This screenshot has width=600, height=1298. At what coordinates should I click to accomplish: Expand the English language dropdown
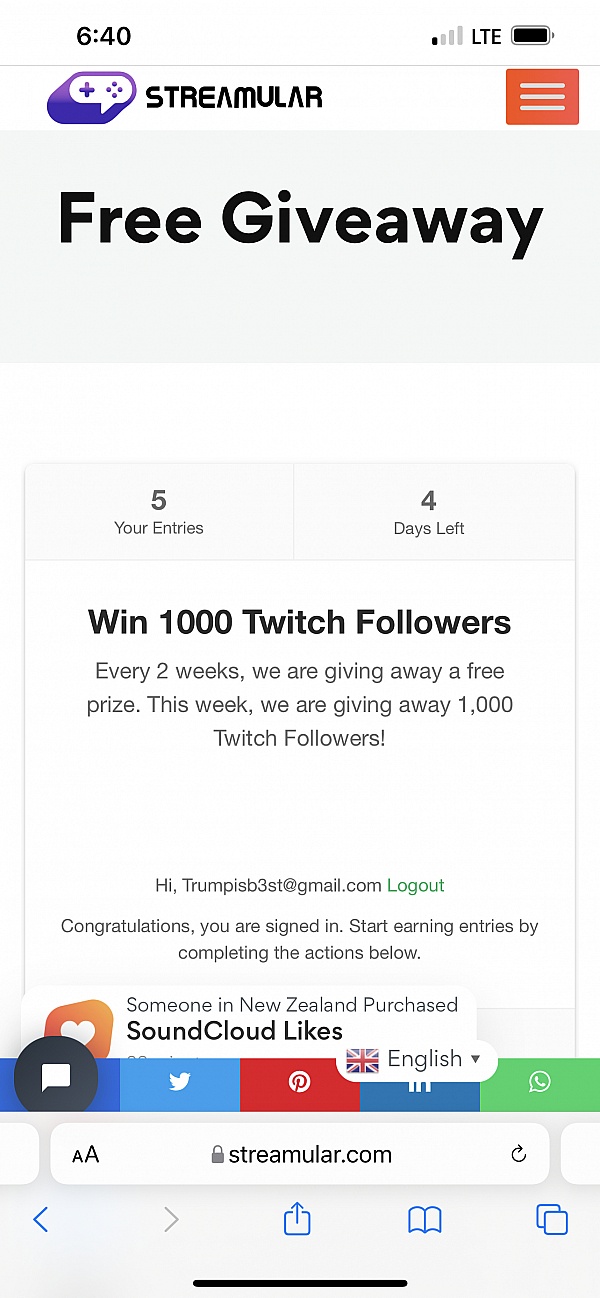click(x=414, y=1059)
